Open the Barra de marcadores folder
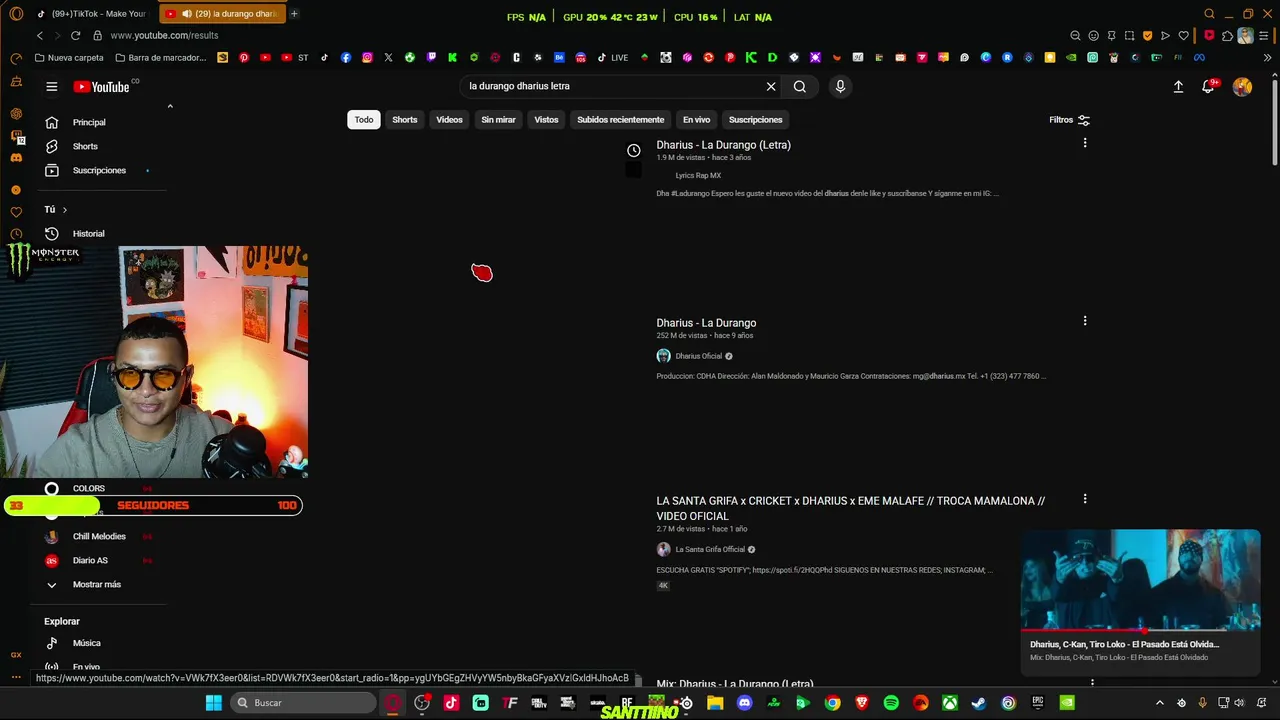This screenshot has height=720, width=1280. click(x=160, y=58)
